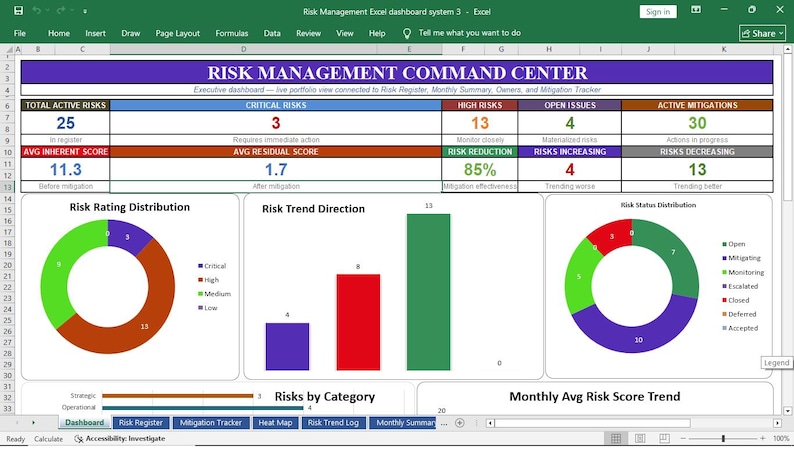Open the Data ribbon tab
794x474 pixels.
point(272,33)
